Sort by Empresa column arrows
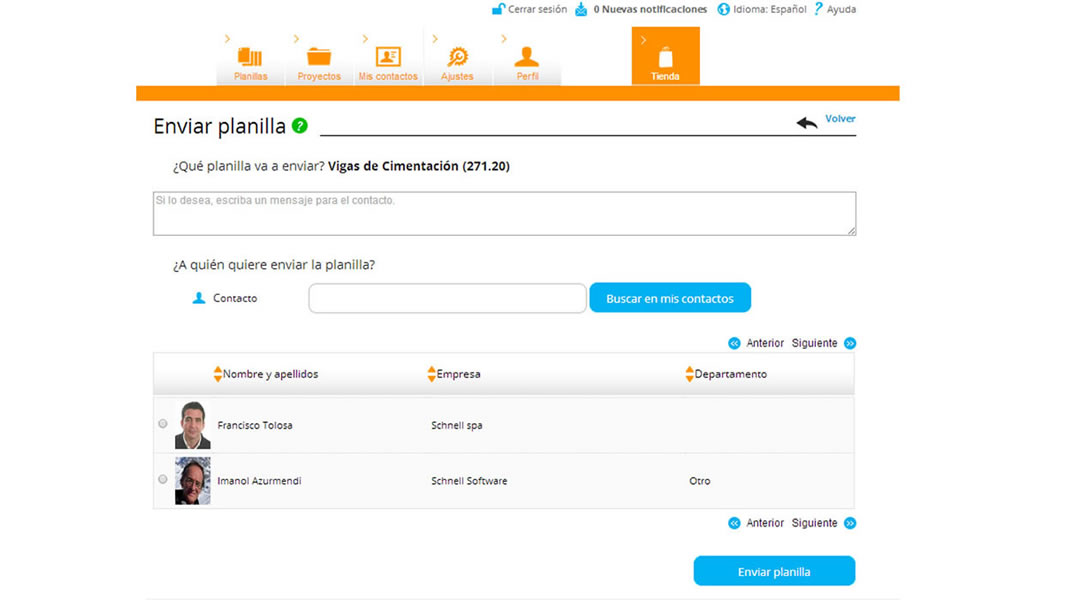This screenshot has height=600, width=1066. tap(431, 374)
